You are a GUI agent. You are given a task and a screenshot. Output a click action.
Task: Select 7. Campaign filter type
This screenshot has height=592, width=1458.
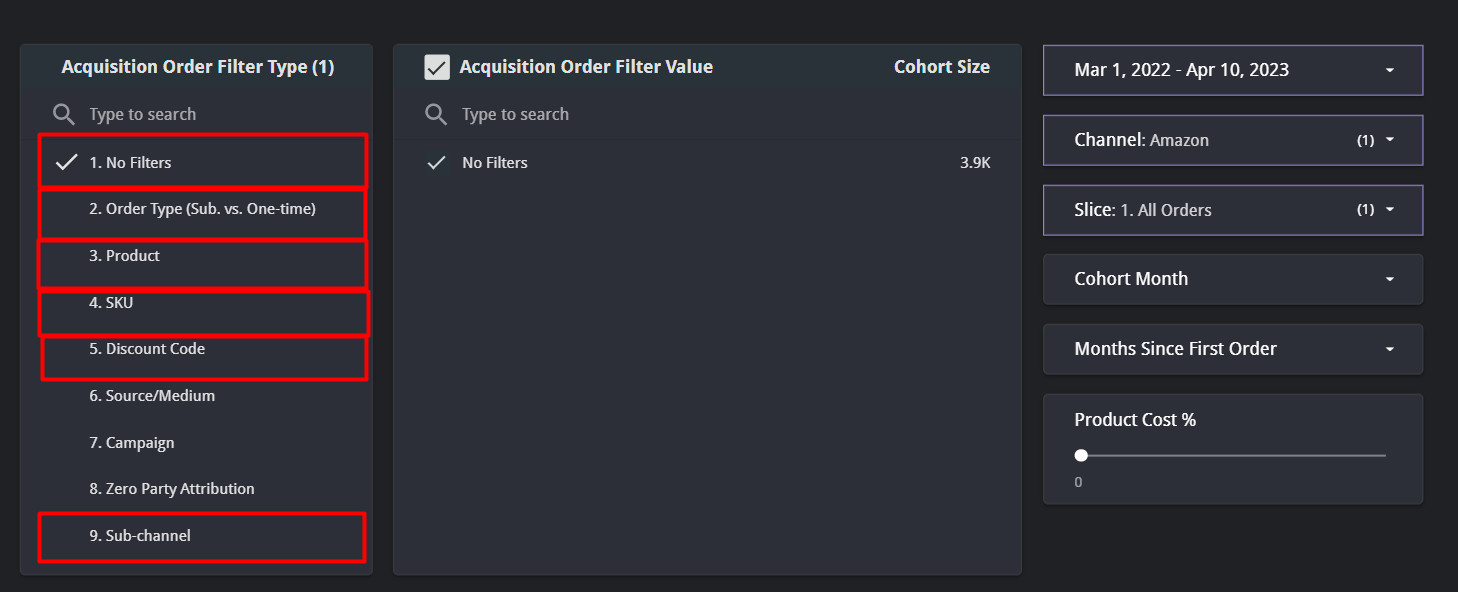pos(132,442)
